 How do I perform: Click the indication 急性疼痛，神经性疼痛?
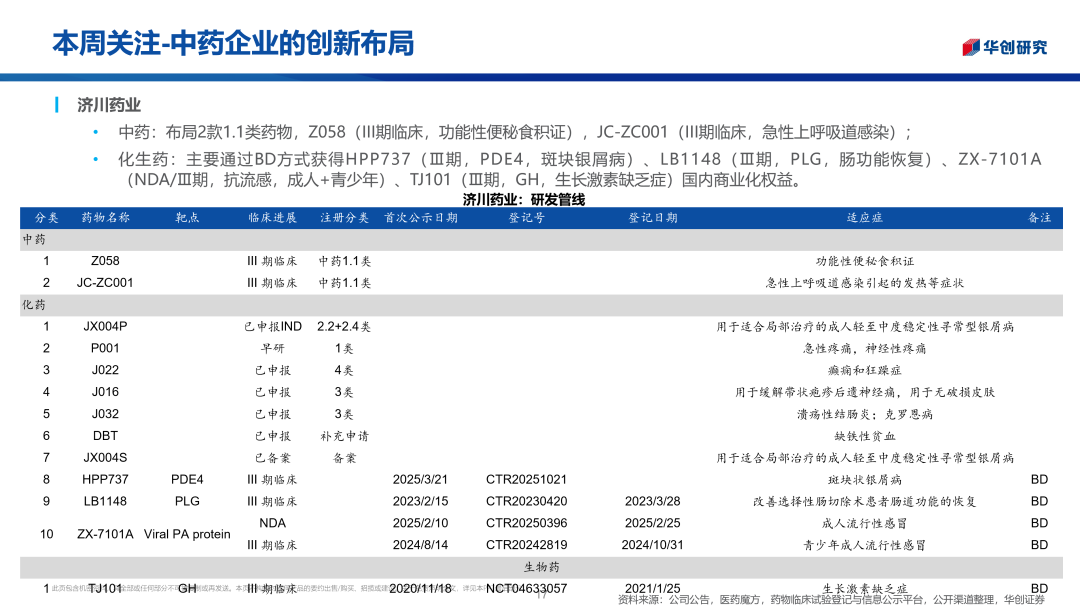point(864,349)
